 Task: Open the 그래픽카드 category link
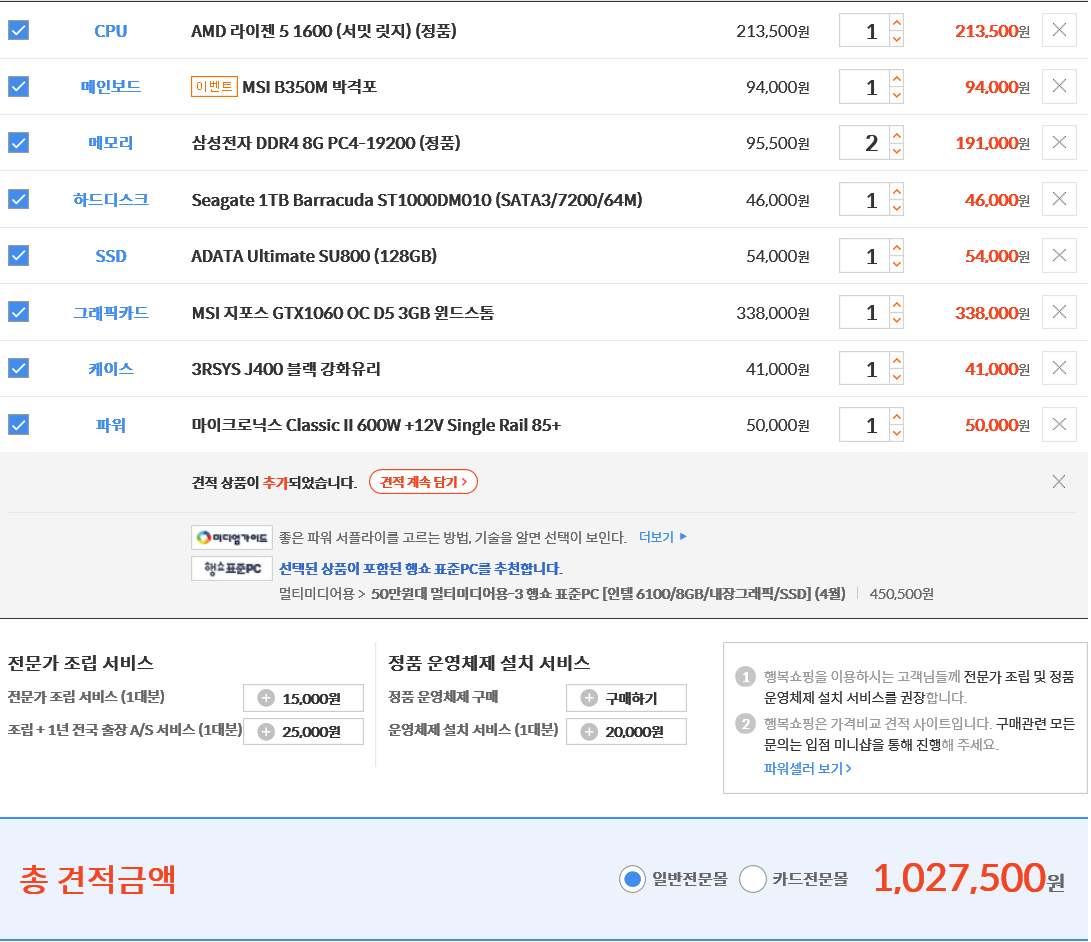111,313
